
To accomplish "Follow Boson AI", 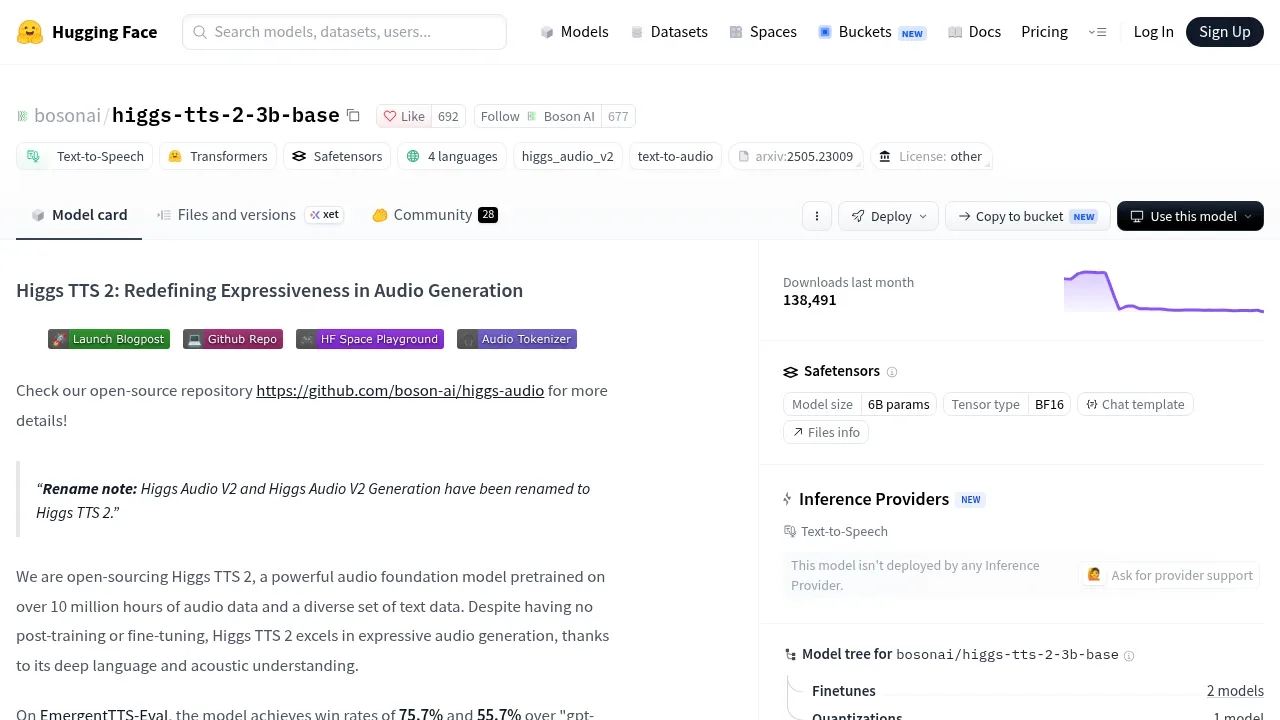I will [538, 116].
